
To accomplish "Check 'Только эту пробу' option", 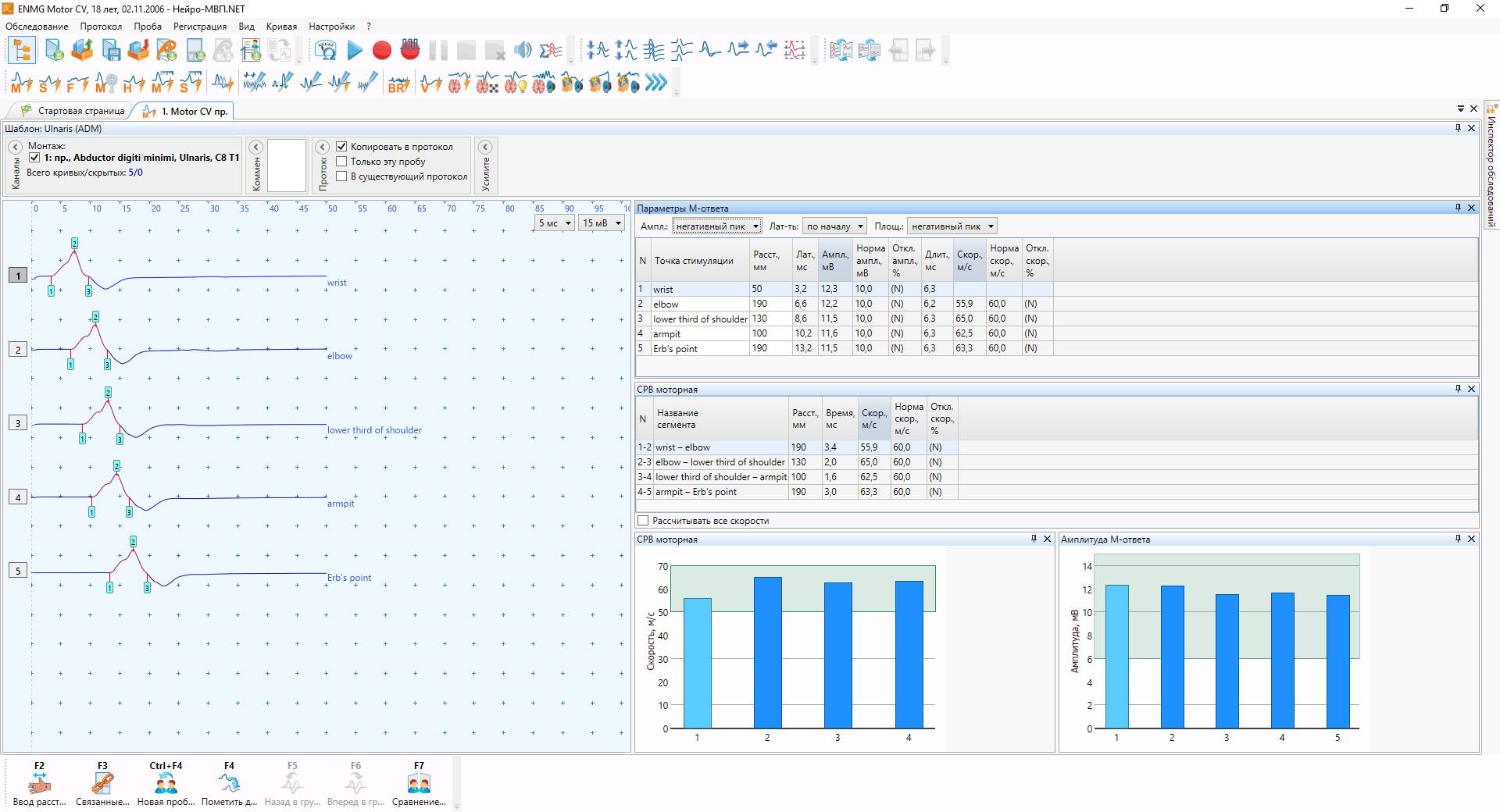I will pos(341,162).
